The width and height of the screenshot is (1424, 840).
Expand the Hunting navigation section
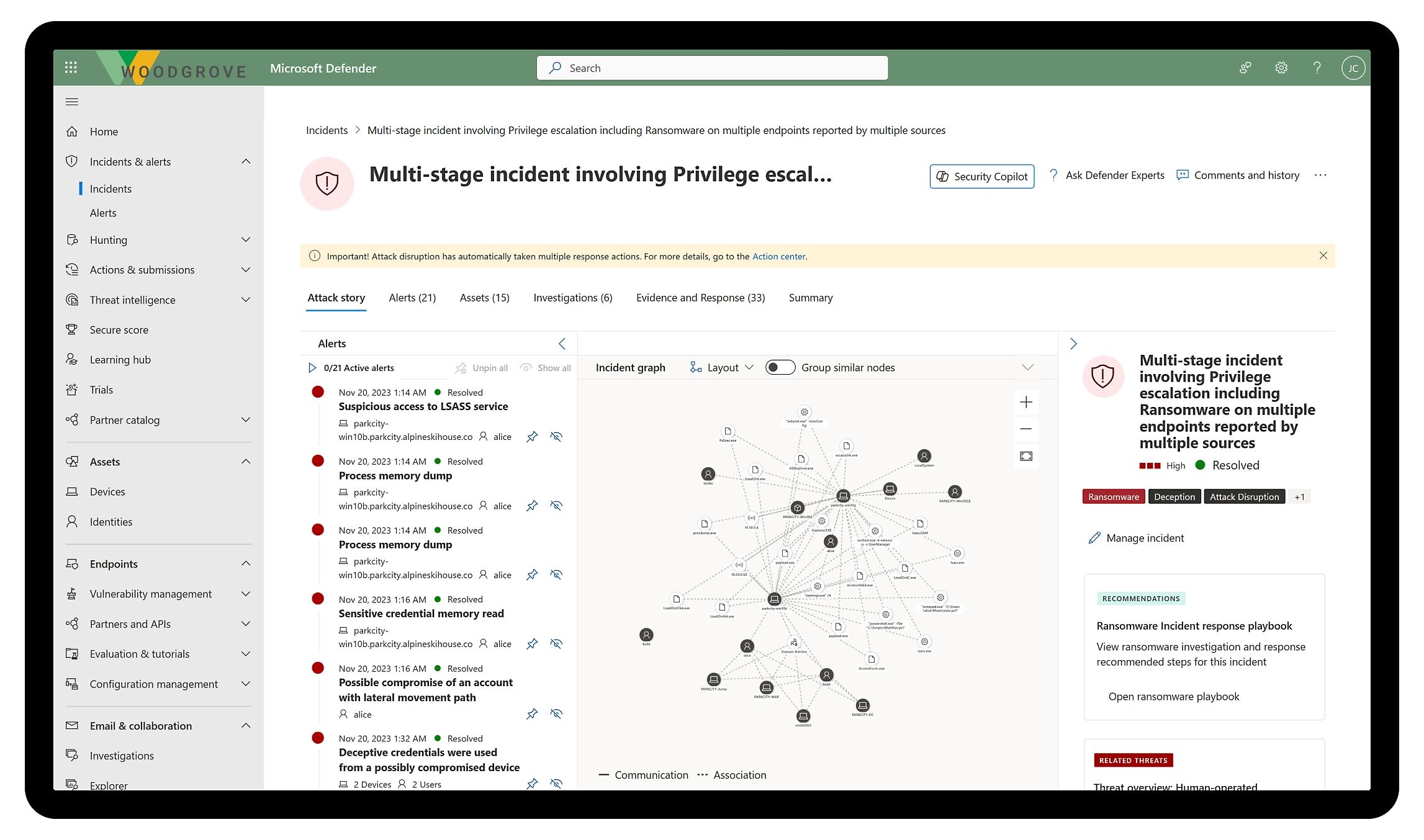[246, 239]
